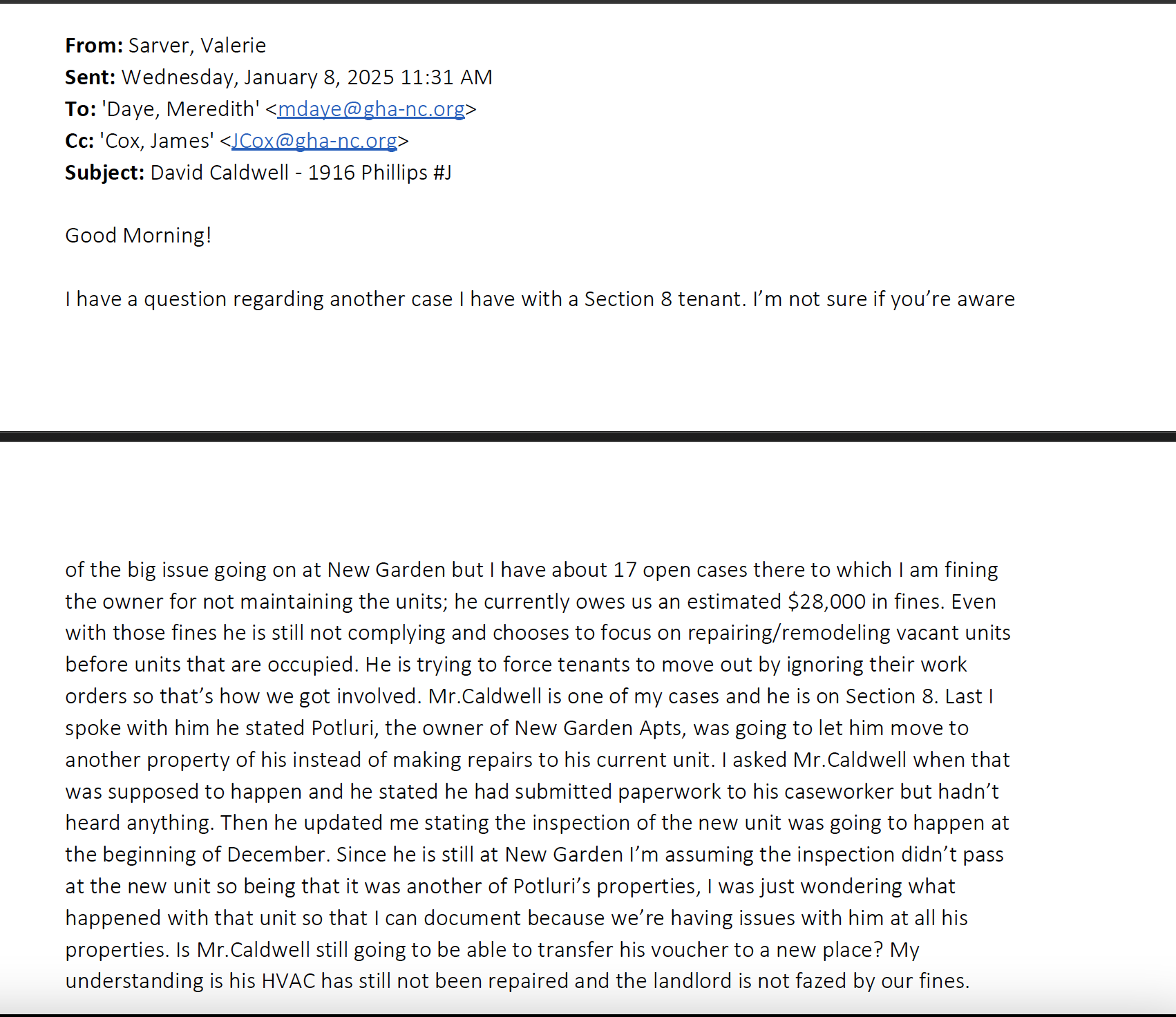Image resolution: width=1176 pixels, height=1017 pixels.
Task: Click the dark page break divider
Action: point(588,437)
